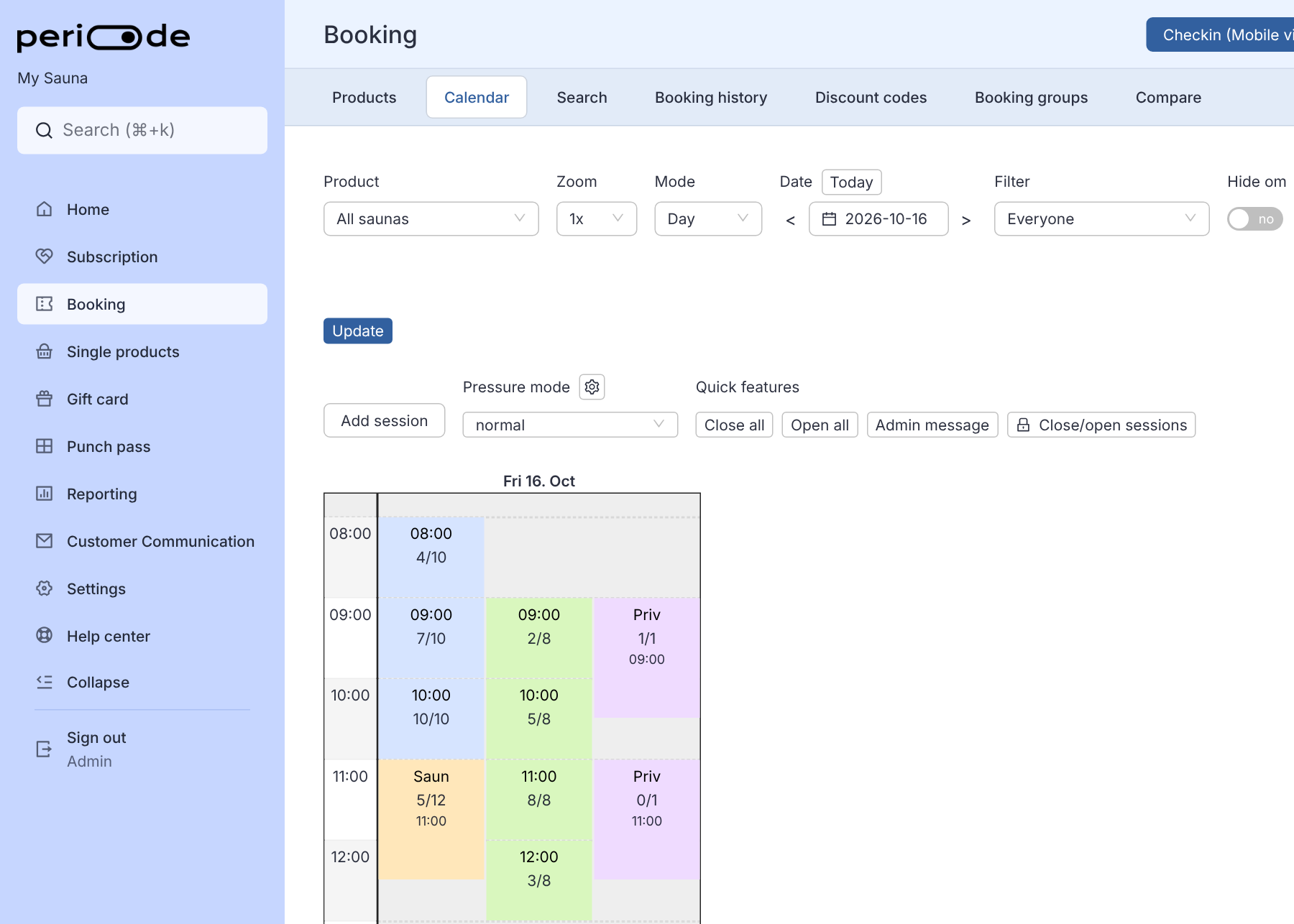Click the Collapse sidebar icon
Screen dimensions: 1294x924
pyautogui.click(x=45, y=682)
